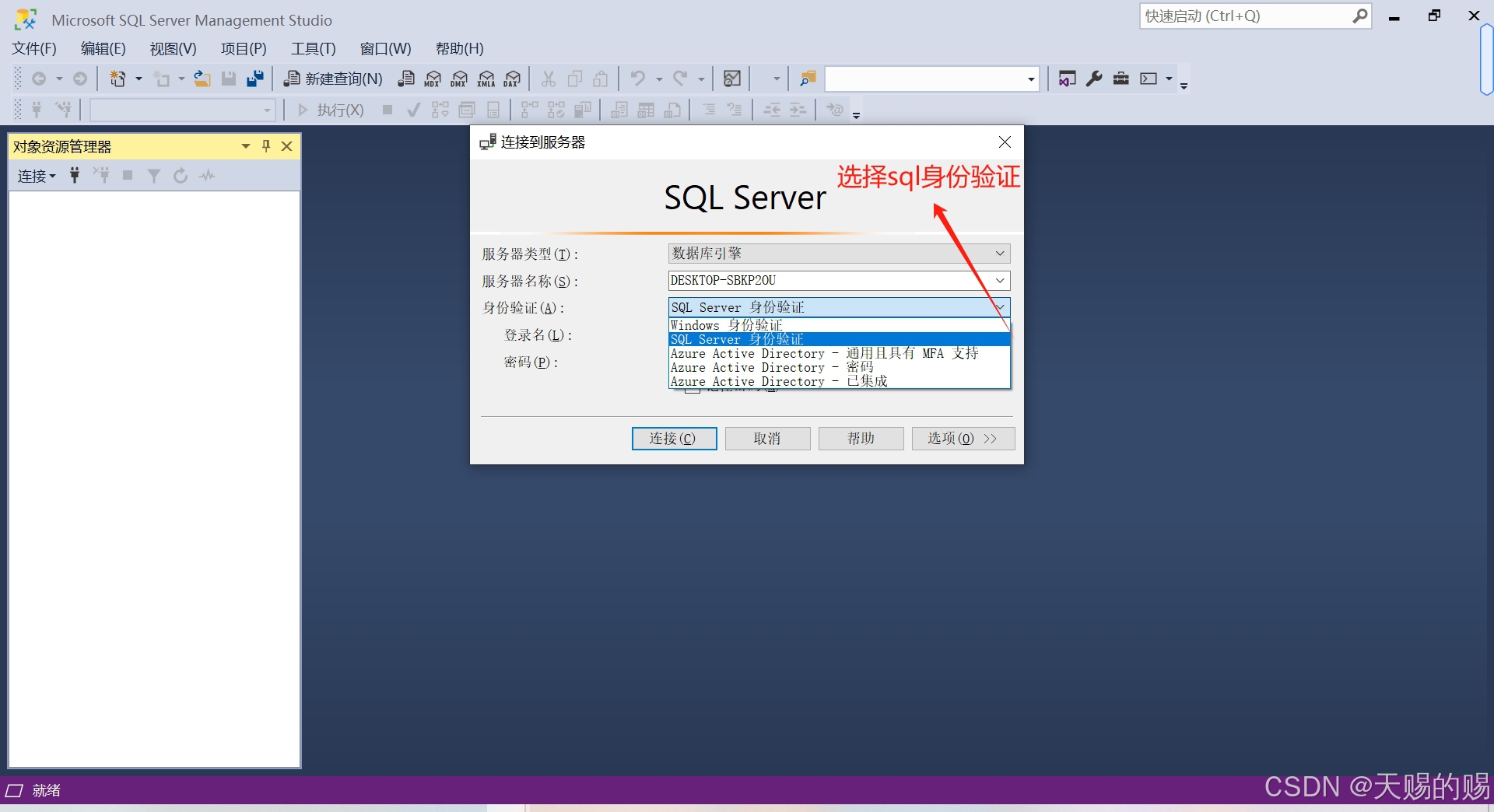
Task: Open the Command Window icon
Action: 1149,79
